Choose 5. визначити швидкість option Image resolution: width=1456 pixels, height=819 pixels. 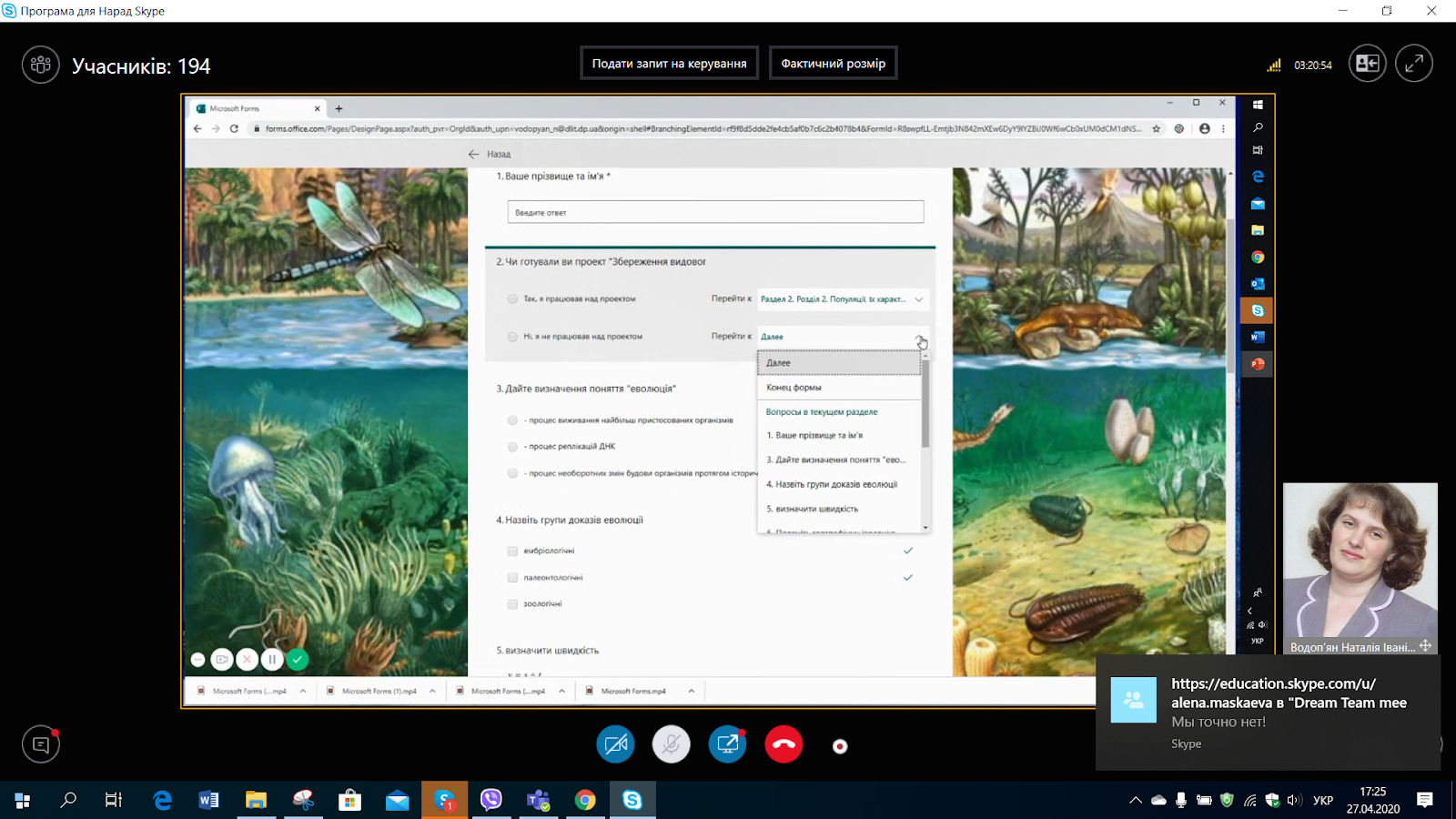(x=839, y=510)
